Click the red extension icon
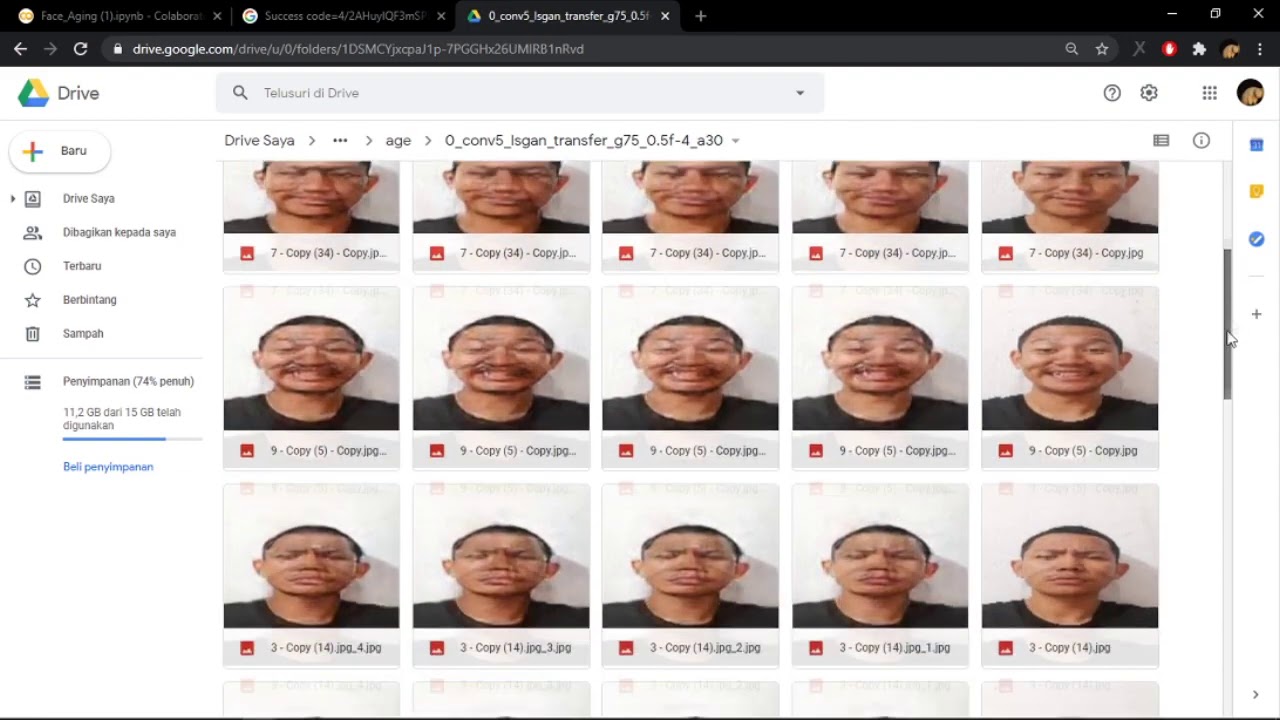The height and width of the screenshot is (720, 1280). click(1169, 48)
